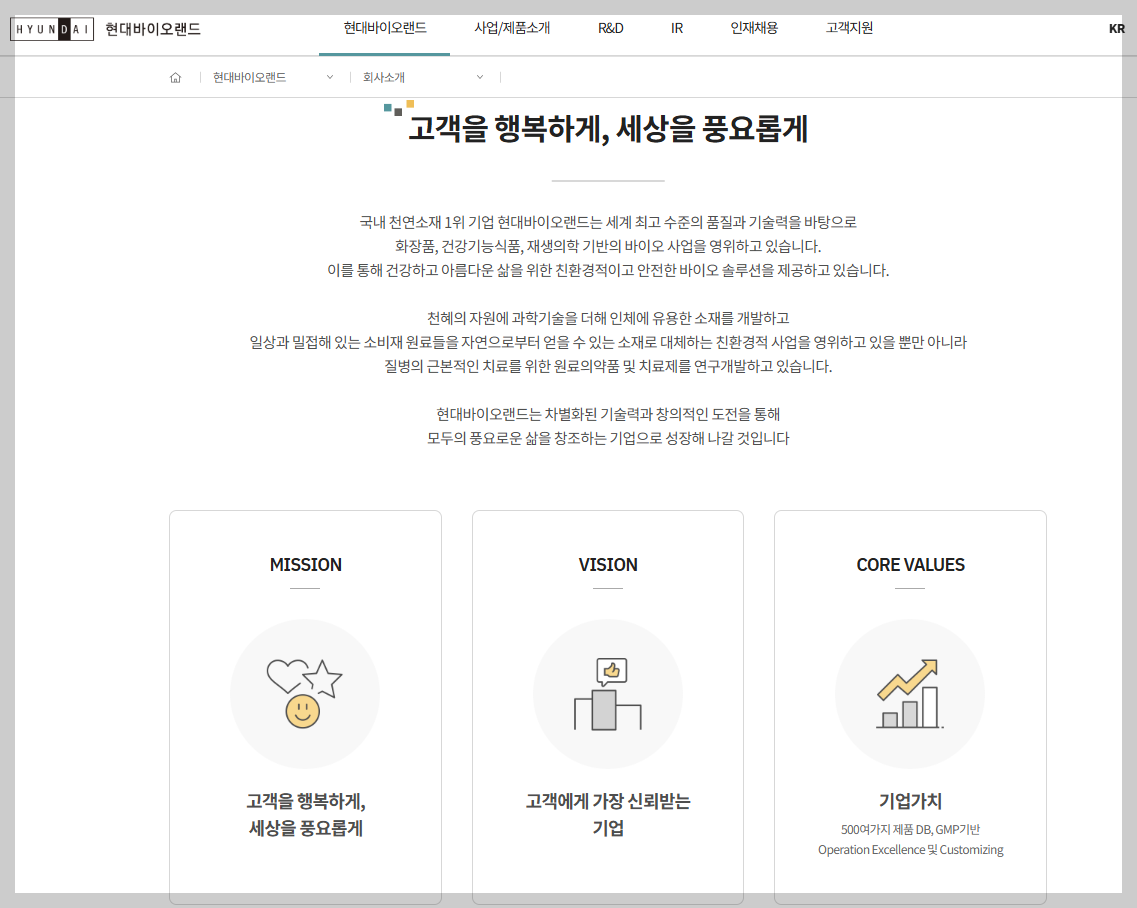Click the 기업가치 text in CORE VALUES card

pyautogui.click(x=910, y=801)
